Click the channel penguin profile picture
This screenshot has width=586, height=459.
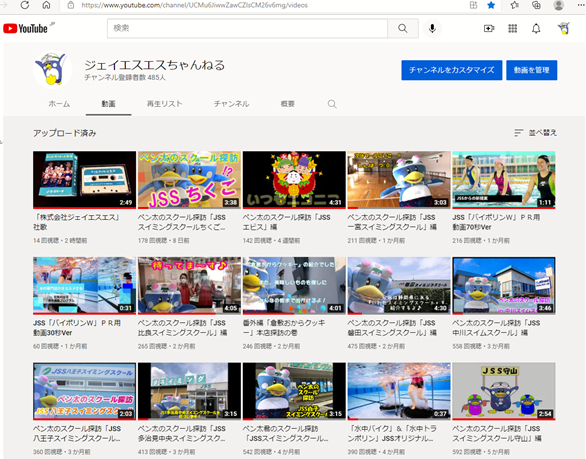[x=52, y=70]
